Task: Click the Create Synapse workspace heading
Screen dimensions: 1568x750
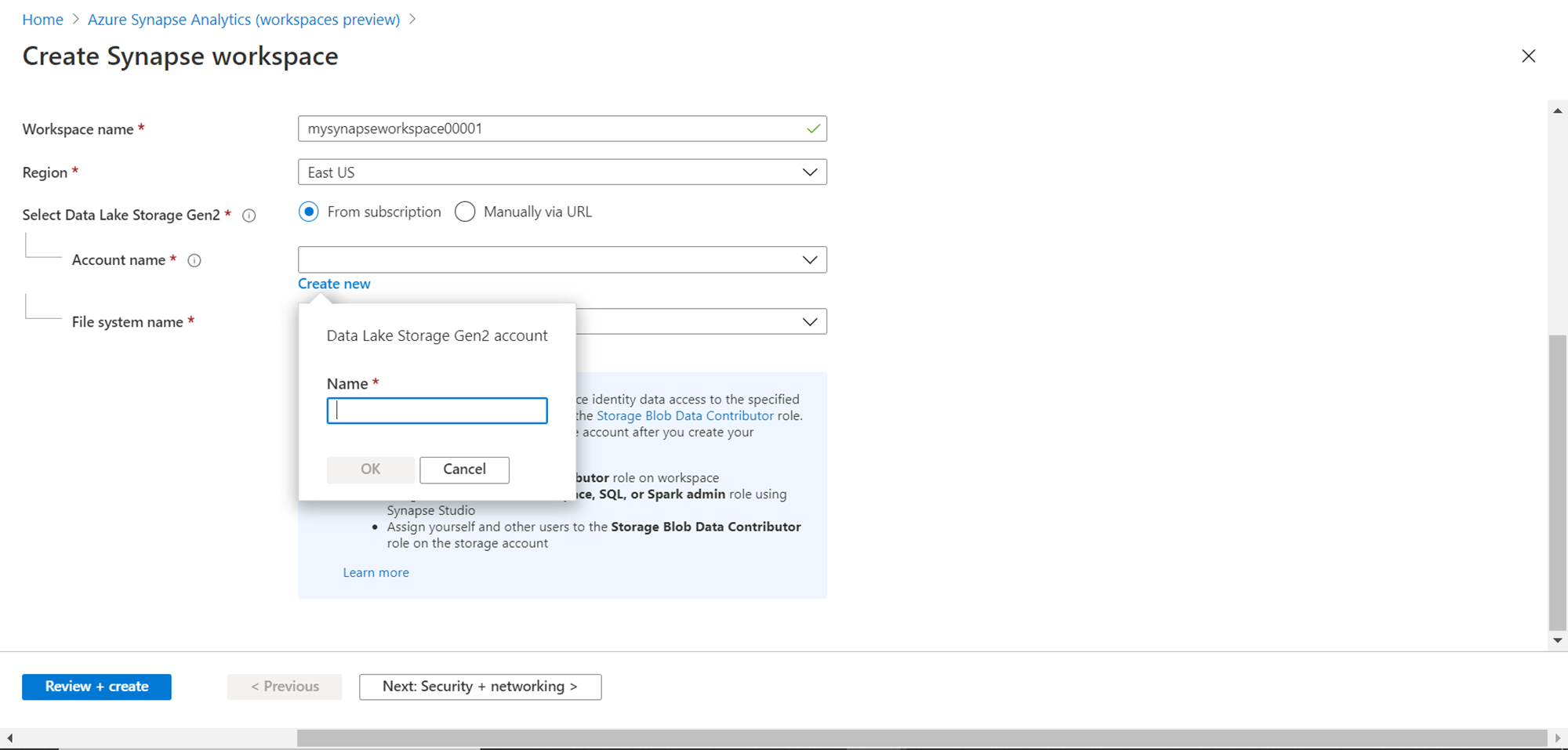Action: point(180,56)
